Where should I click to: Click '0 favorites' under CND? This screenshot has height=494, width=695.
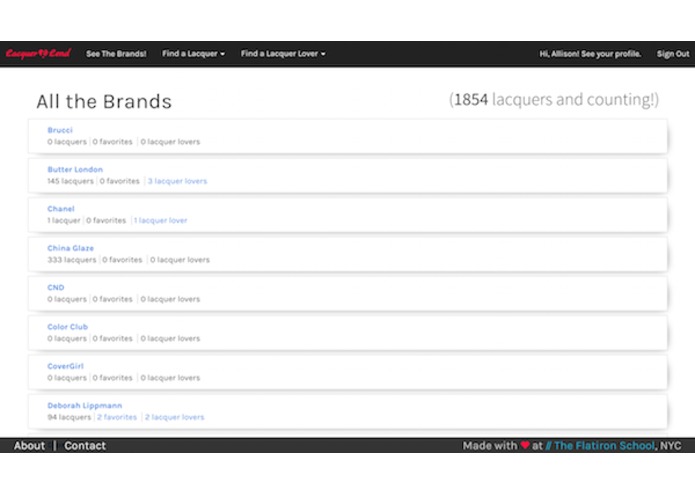113,300
